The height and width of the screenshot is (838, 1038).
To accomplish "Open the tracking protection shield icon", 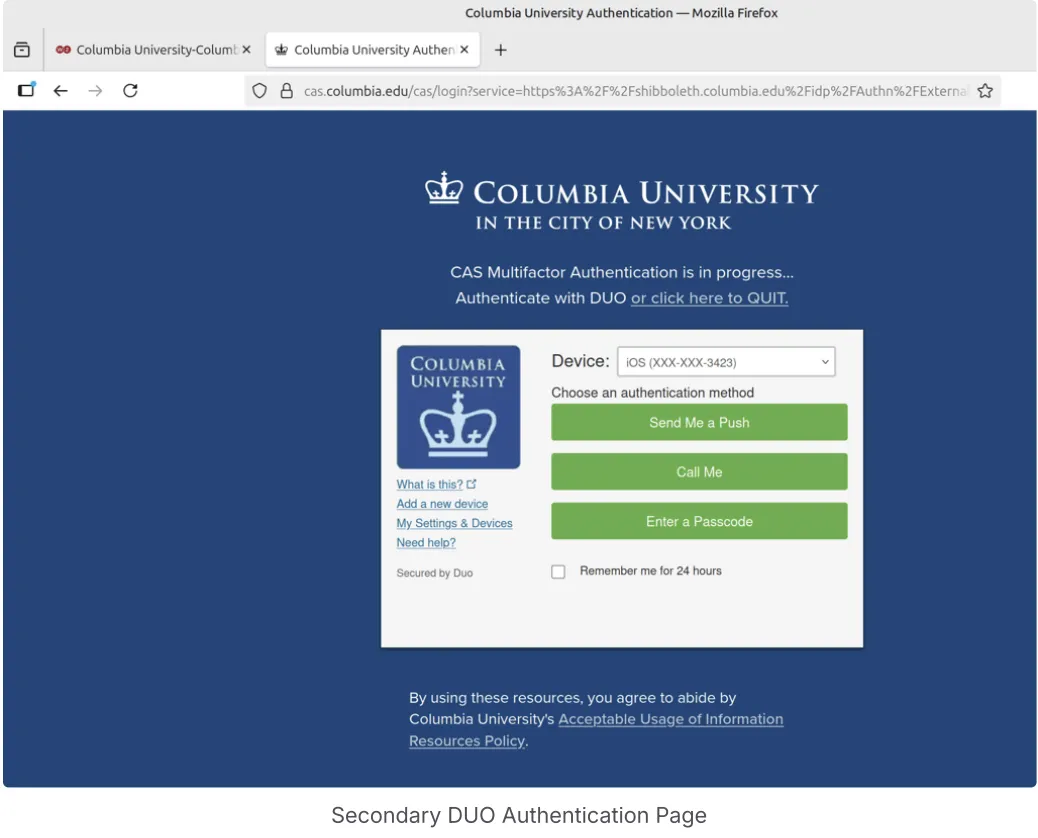I will pyautogui.click(x=260, y=91).
